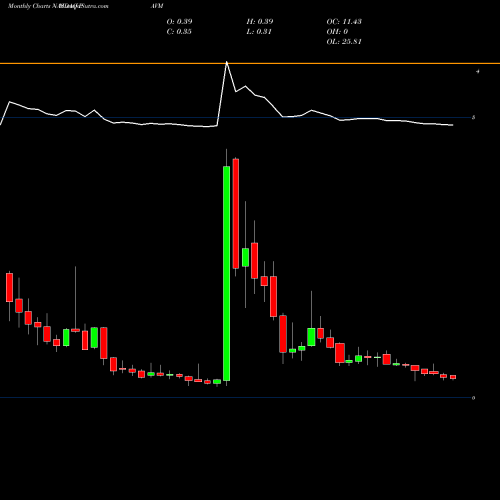
Task: Select the OL: 25.81 reading
Action: (344, 42)
